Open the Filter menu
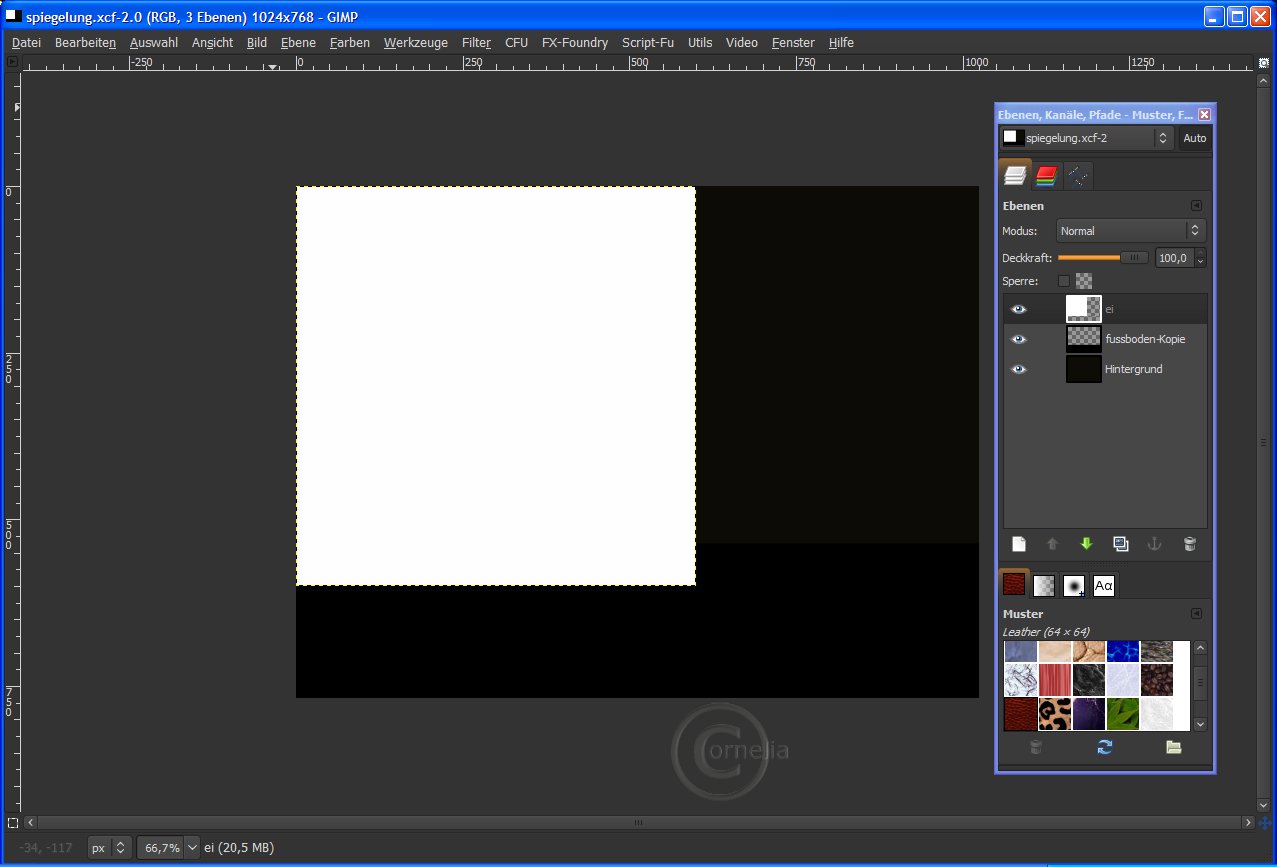 tap(476, 43)
